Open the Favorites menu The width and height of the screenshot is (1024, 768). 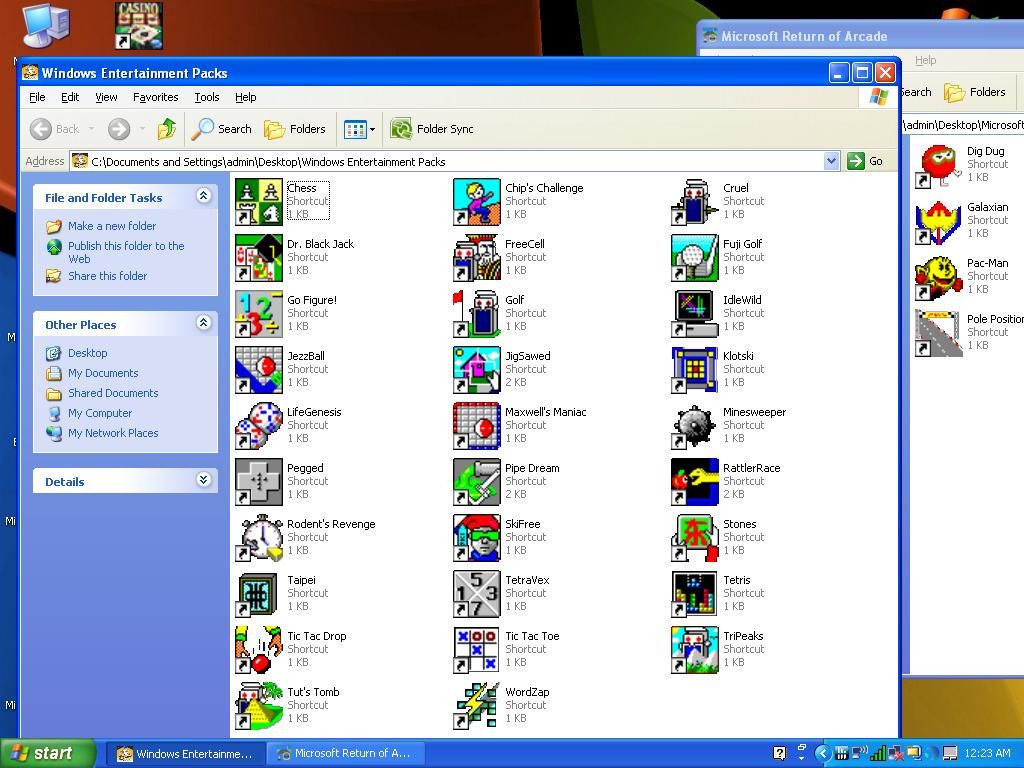pos(155,97)
